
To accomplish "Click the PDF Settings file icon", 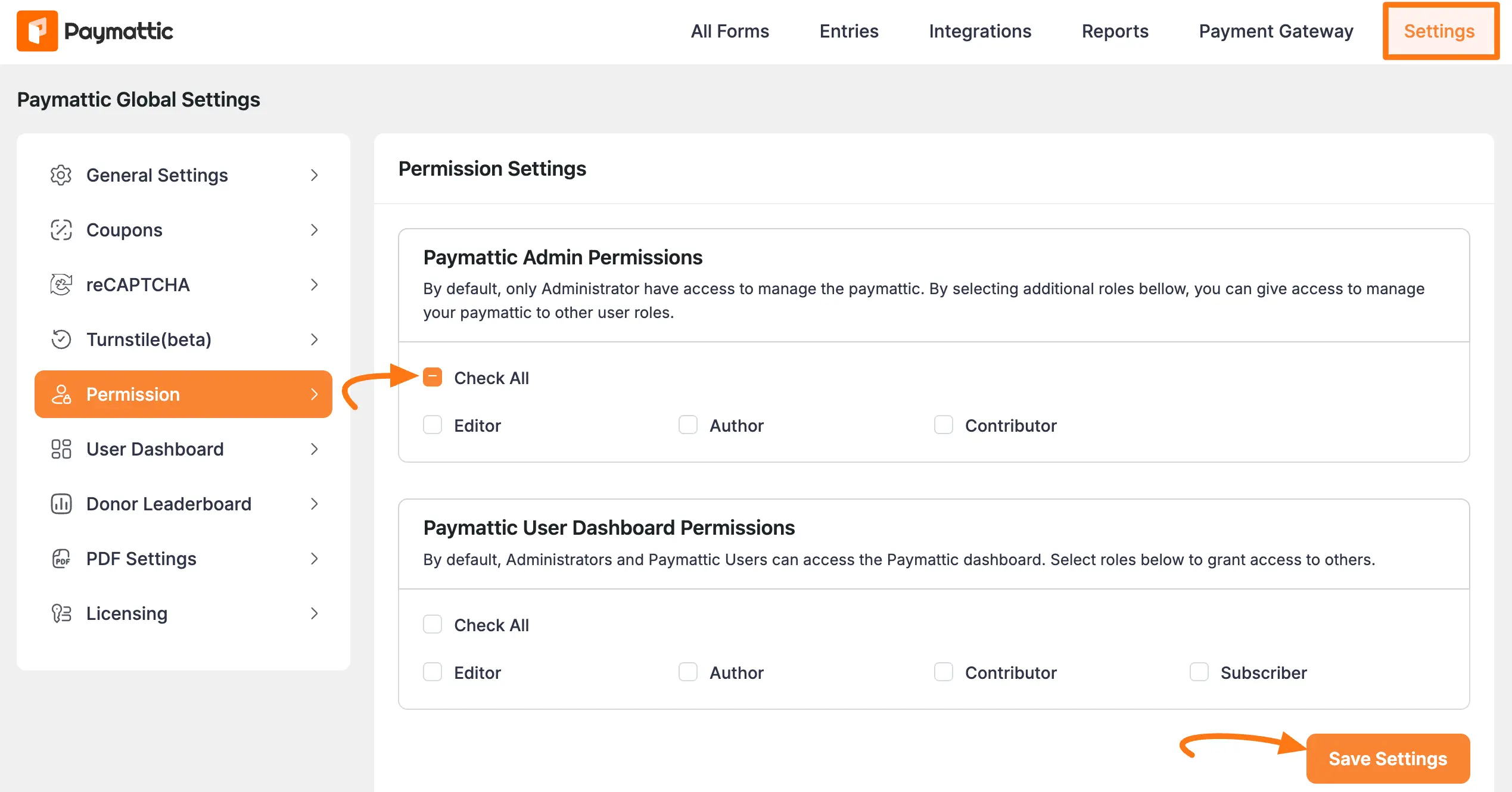I will [61, 559].
